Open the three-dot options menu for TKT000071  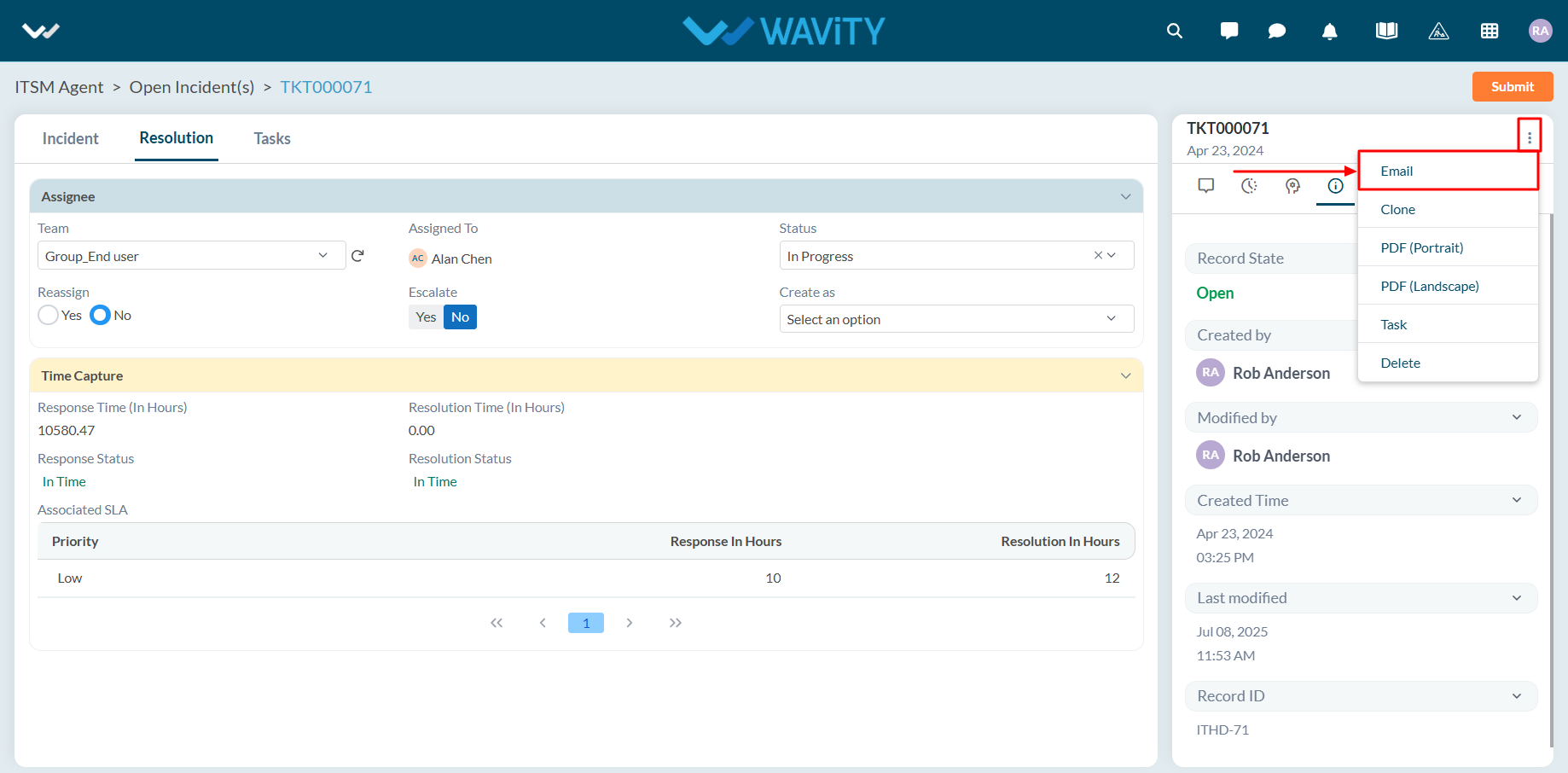coord(1530,137)
